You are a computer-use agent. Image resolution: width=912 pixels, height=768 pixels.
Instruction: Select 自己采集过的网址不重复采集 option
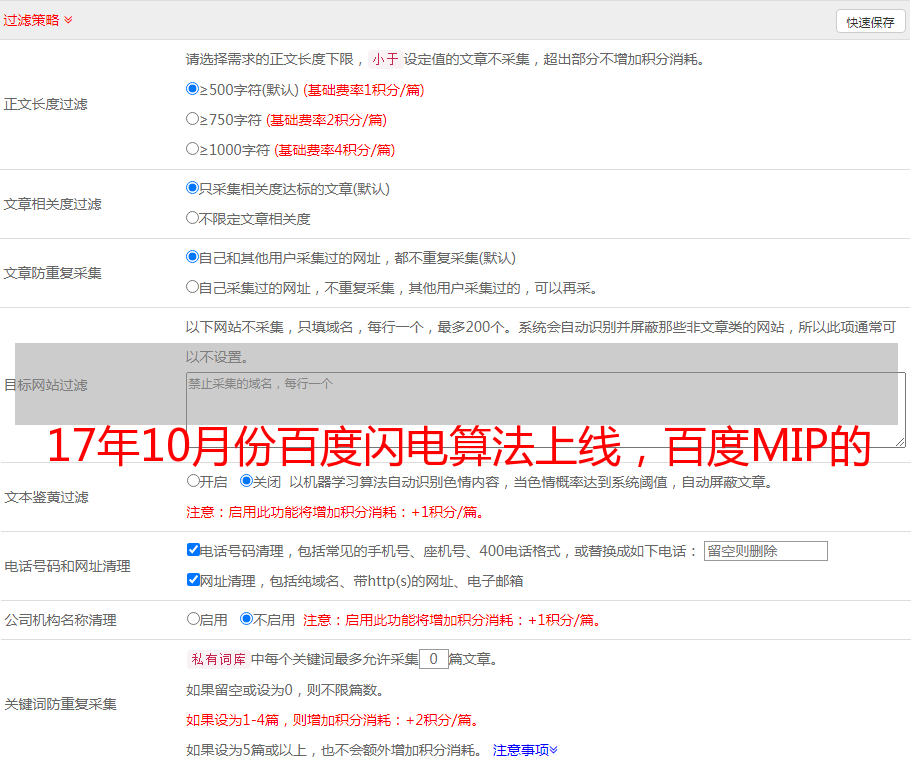pyautogui.click(x=193, y=287)
